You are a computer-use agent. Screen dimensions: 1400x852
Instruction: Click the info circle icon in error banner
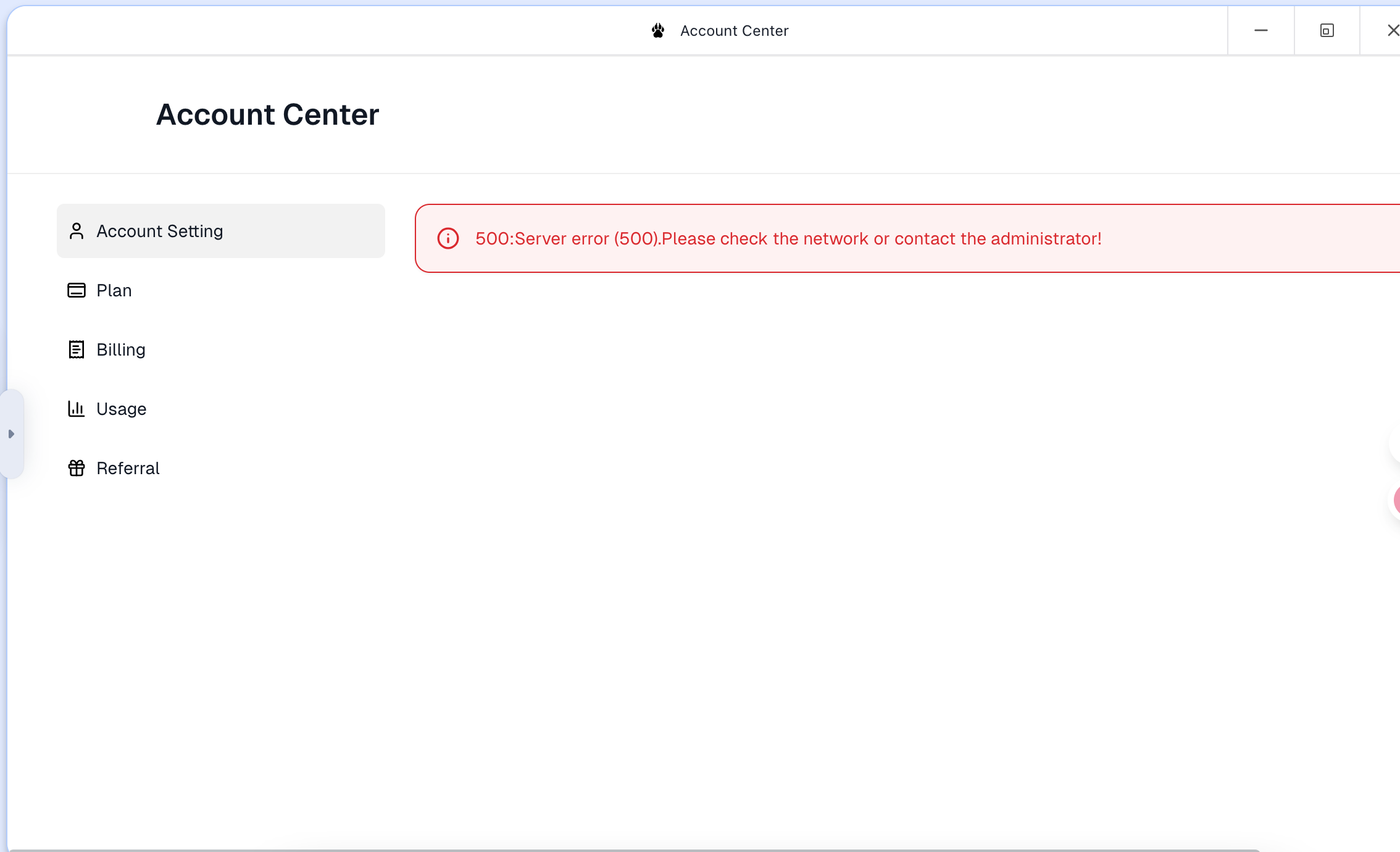(448, 238)
